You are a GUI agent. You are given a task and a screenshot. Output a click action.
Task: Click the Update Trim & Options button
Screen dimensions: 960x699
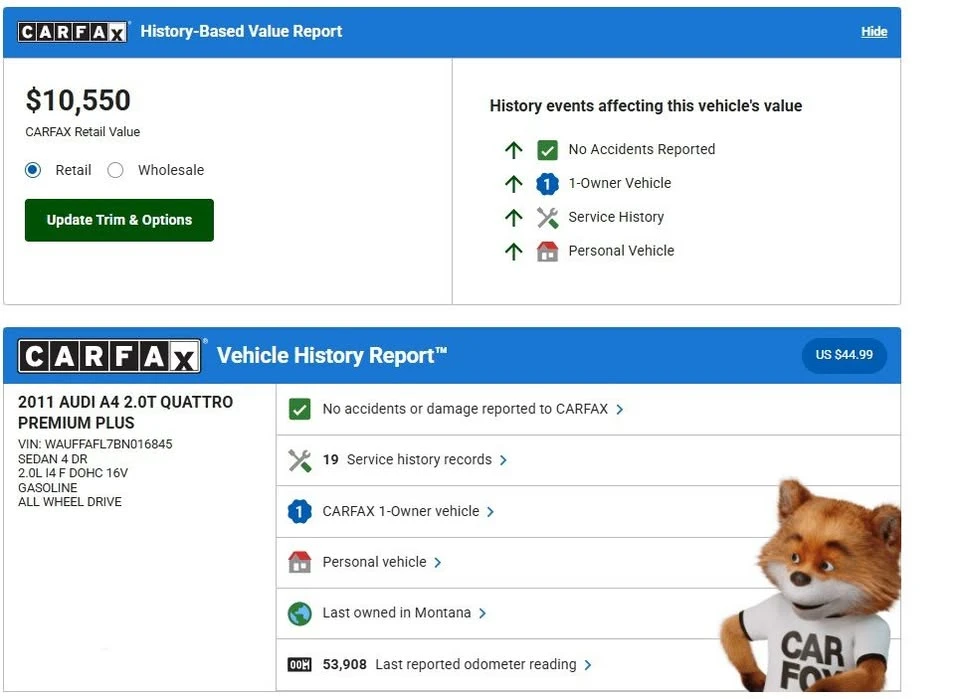(x=119, y=220)
